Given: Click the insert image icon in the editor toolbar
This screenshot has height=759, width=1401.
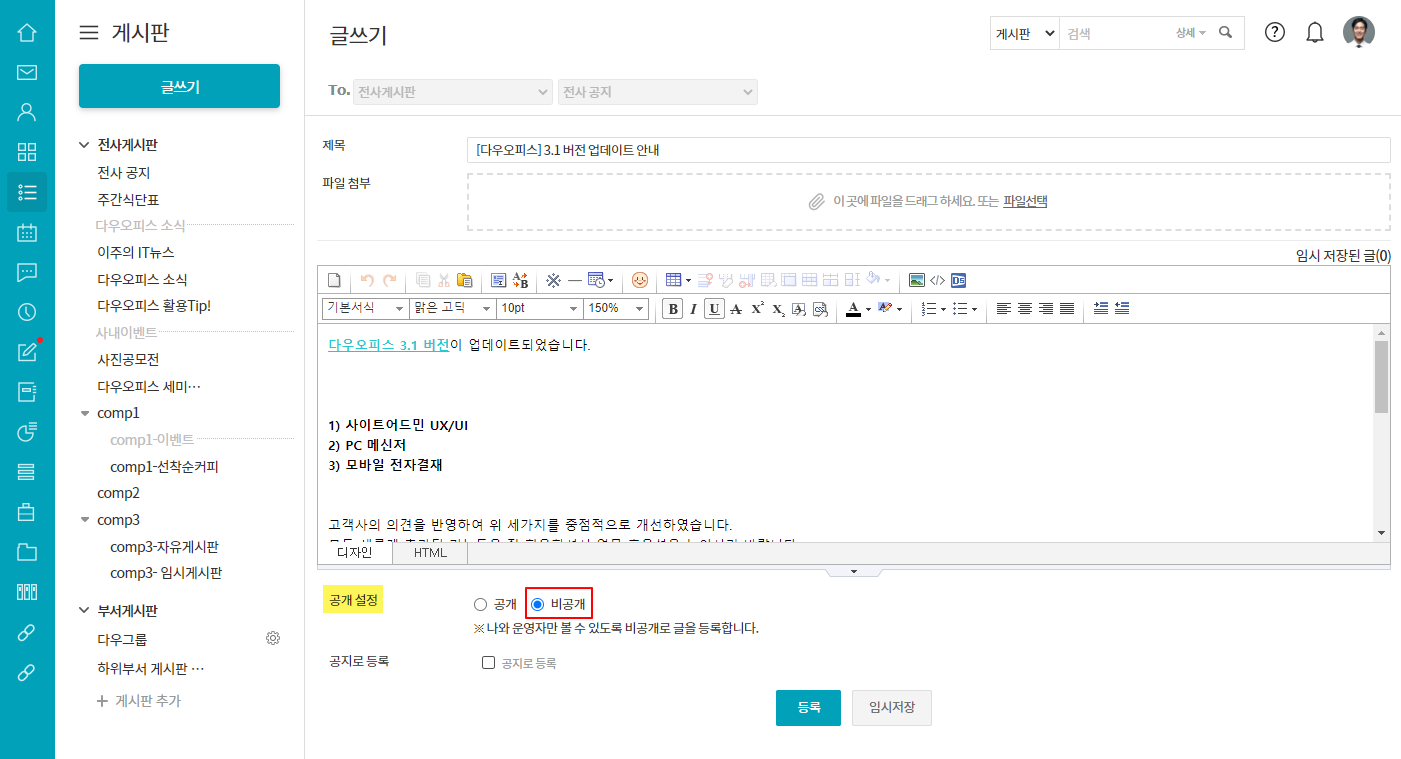Looking at the screenshot, I should [916, 280].
